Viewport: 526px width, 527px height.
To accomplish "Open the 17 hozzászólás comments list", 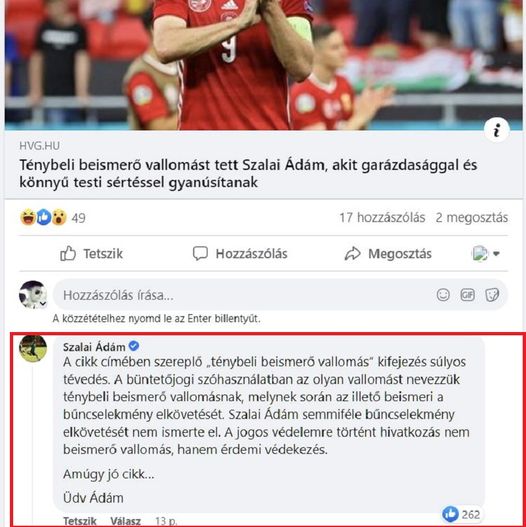I will [382, 218].
